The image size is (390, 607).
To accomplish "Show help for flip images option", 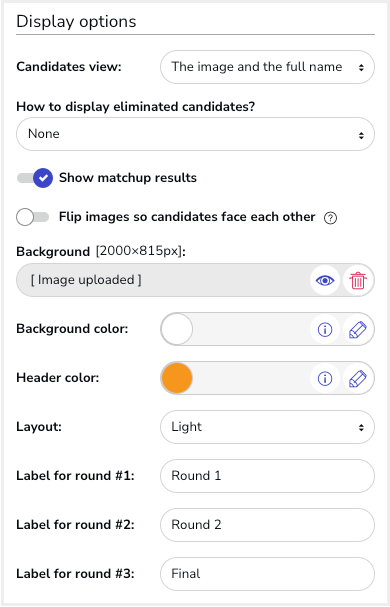I will point(330,218).
